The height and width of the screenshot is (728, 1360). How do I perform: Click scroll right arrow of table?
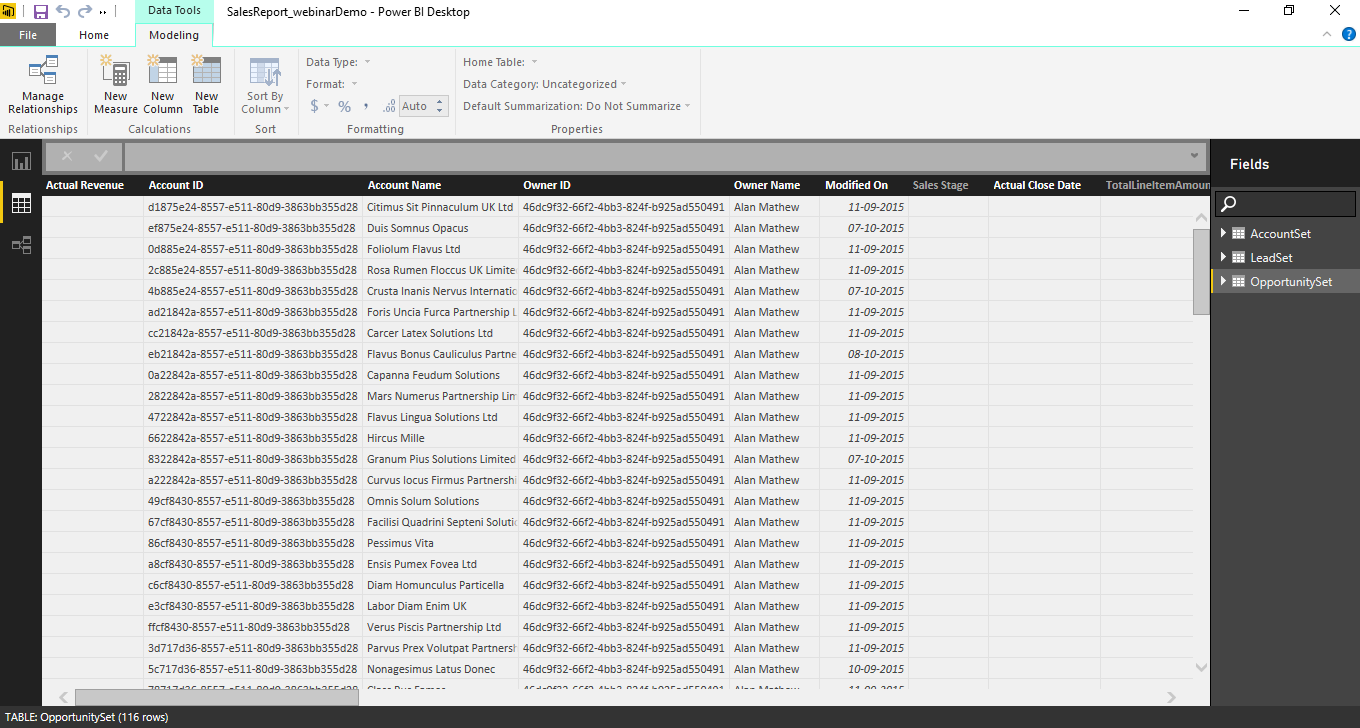click(1172, 698)
